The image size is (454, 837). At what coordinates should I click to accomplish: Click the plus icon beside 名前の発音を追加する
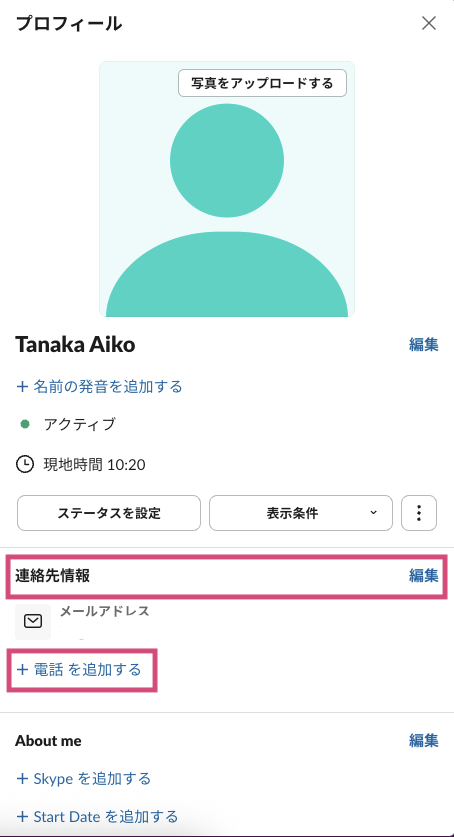click(x=22, y=386)
